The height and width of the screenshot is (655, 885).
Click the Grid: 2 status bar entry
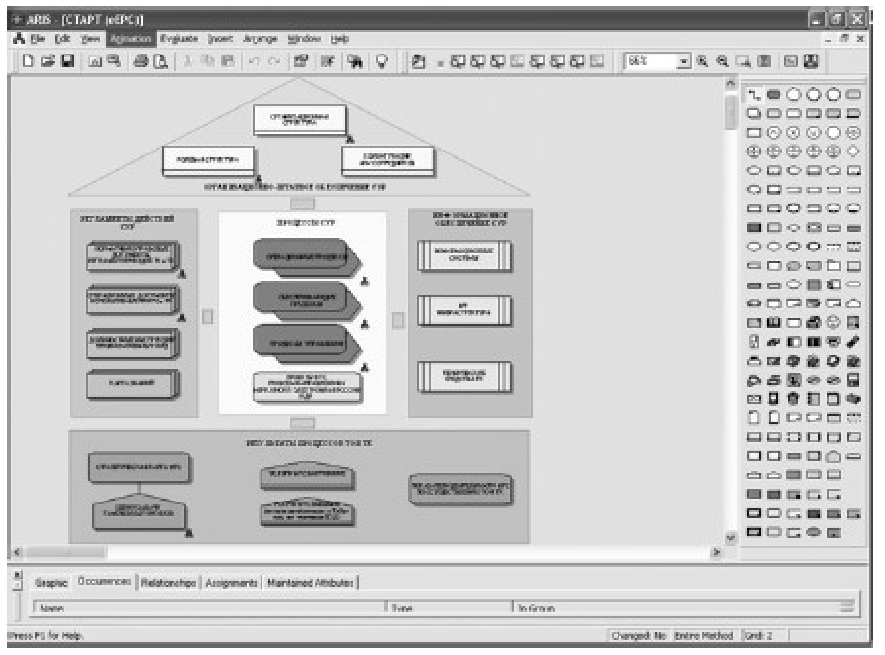763,636
